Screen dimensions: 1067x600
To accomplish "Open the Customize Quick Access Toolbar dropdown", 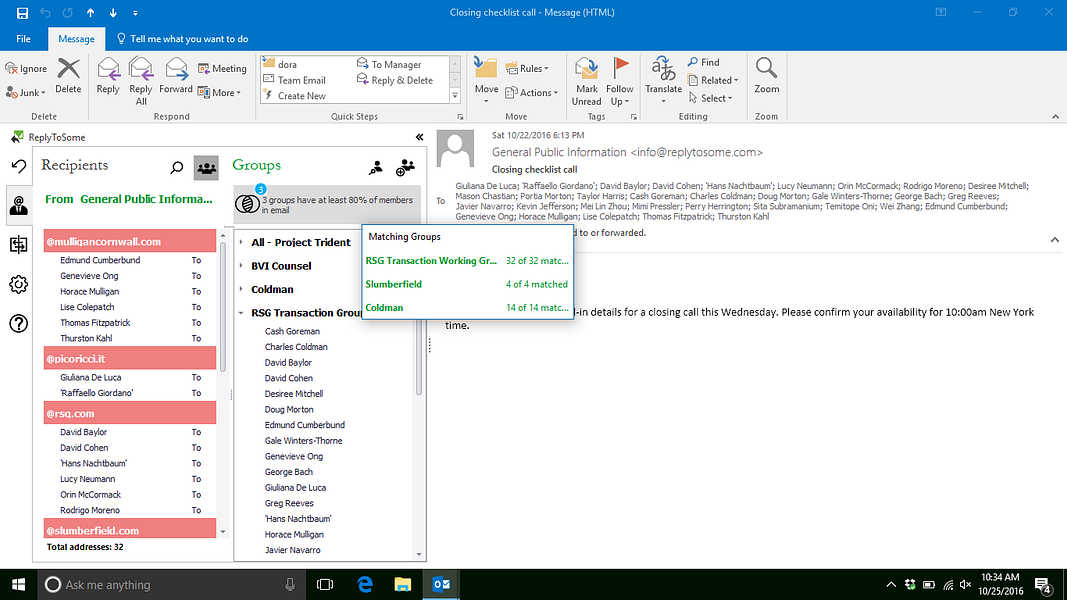I will 135,13.
